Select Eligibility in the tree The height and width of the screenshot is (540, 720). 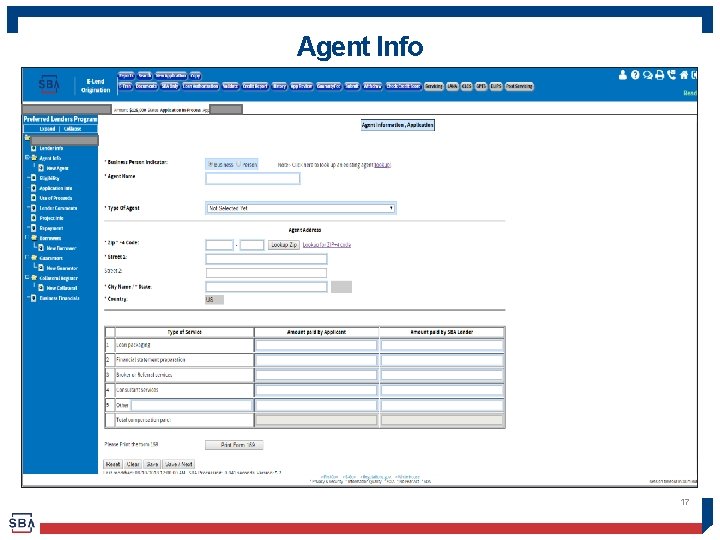(x=49, y=178)
